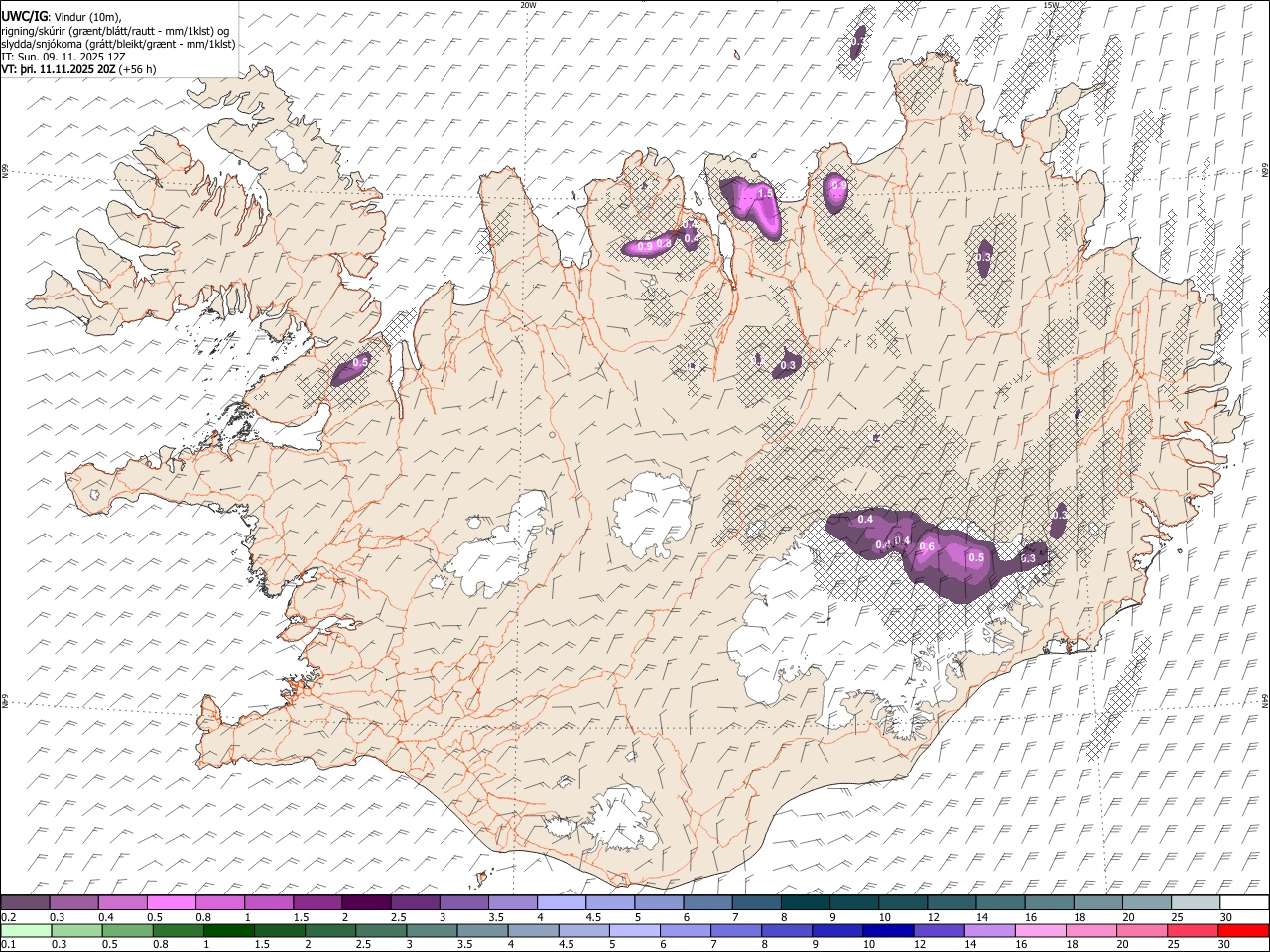Select the bright pink top-row swatch labeled 0.5
Screen dimensions: 1270x952
pyautogui.click(x=171, y=902)
